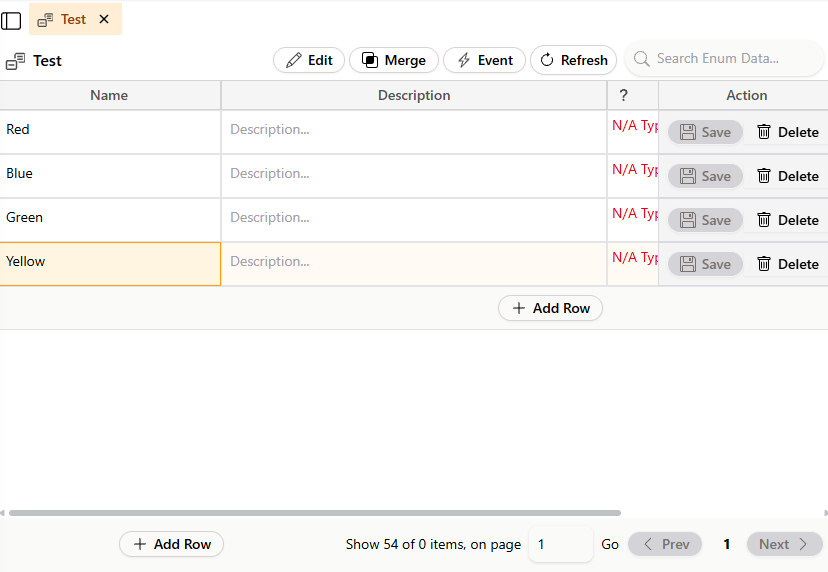Screen dimensions: 828x572
Task: Click the Description column header
Action: [414, 95]
